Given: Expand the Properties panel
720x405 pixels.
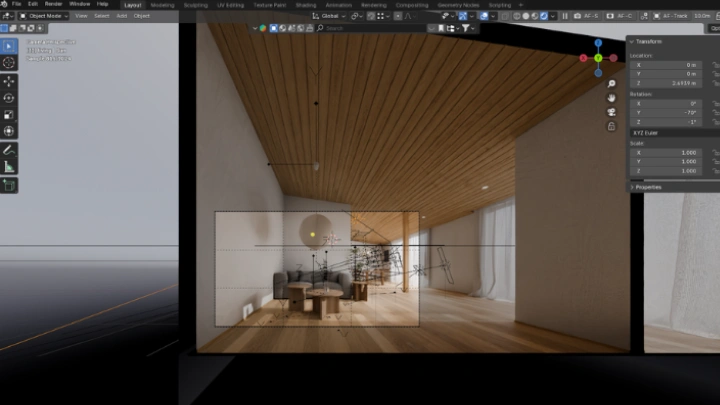Looking at the screenshot, I should click(632, 187).
